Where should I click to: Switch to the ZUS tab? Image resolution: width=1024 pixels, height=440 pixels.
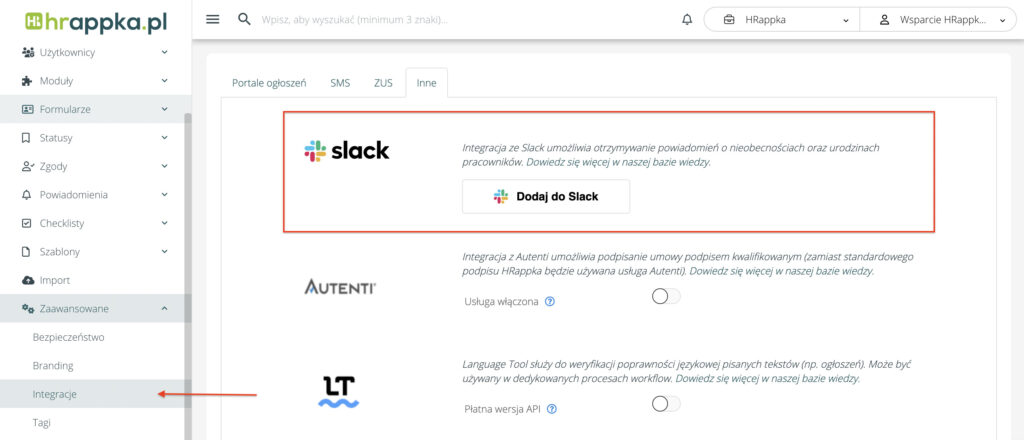[383, 83]
